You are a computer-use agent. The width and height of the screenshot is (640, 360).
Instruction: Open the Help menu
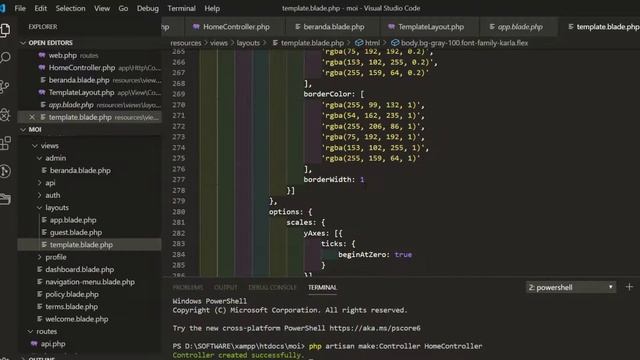(212, 8)
